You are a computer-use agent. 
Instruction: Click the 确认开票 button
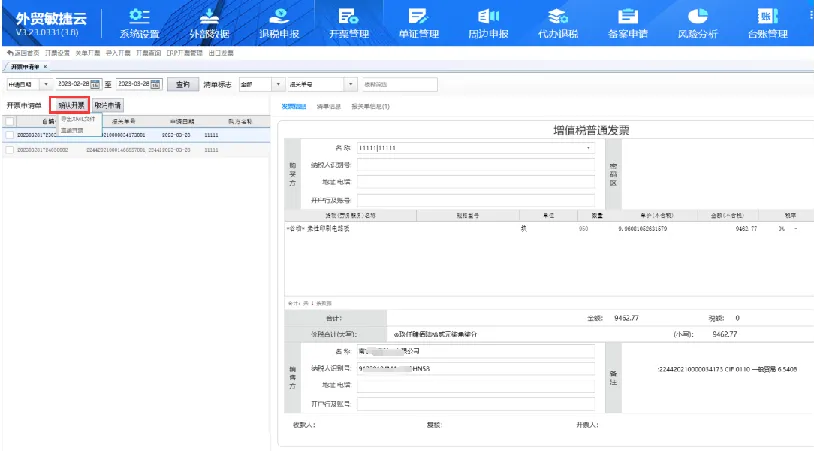[x=71, y=105]
